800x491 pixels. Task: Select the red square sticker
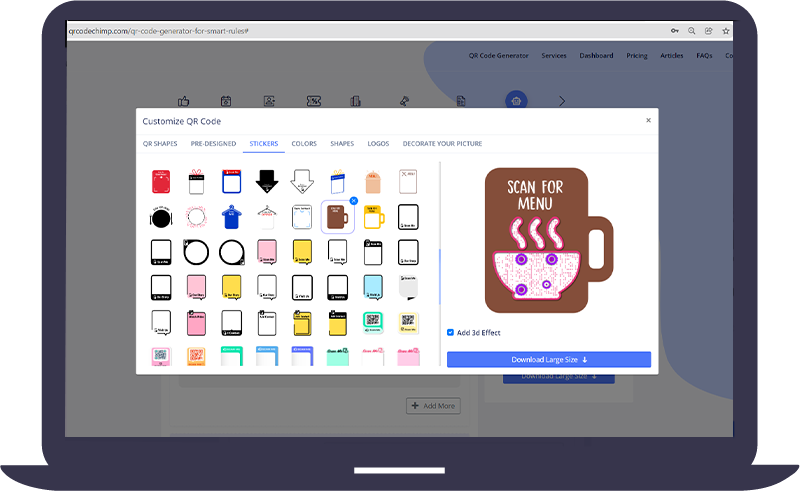point(161,182)
